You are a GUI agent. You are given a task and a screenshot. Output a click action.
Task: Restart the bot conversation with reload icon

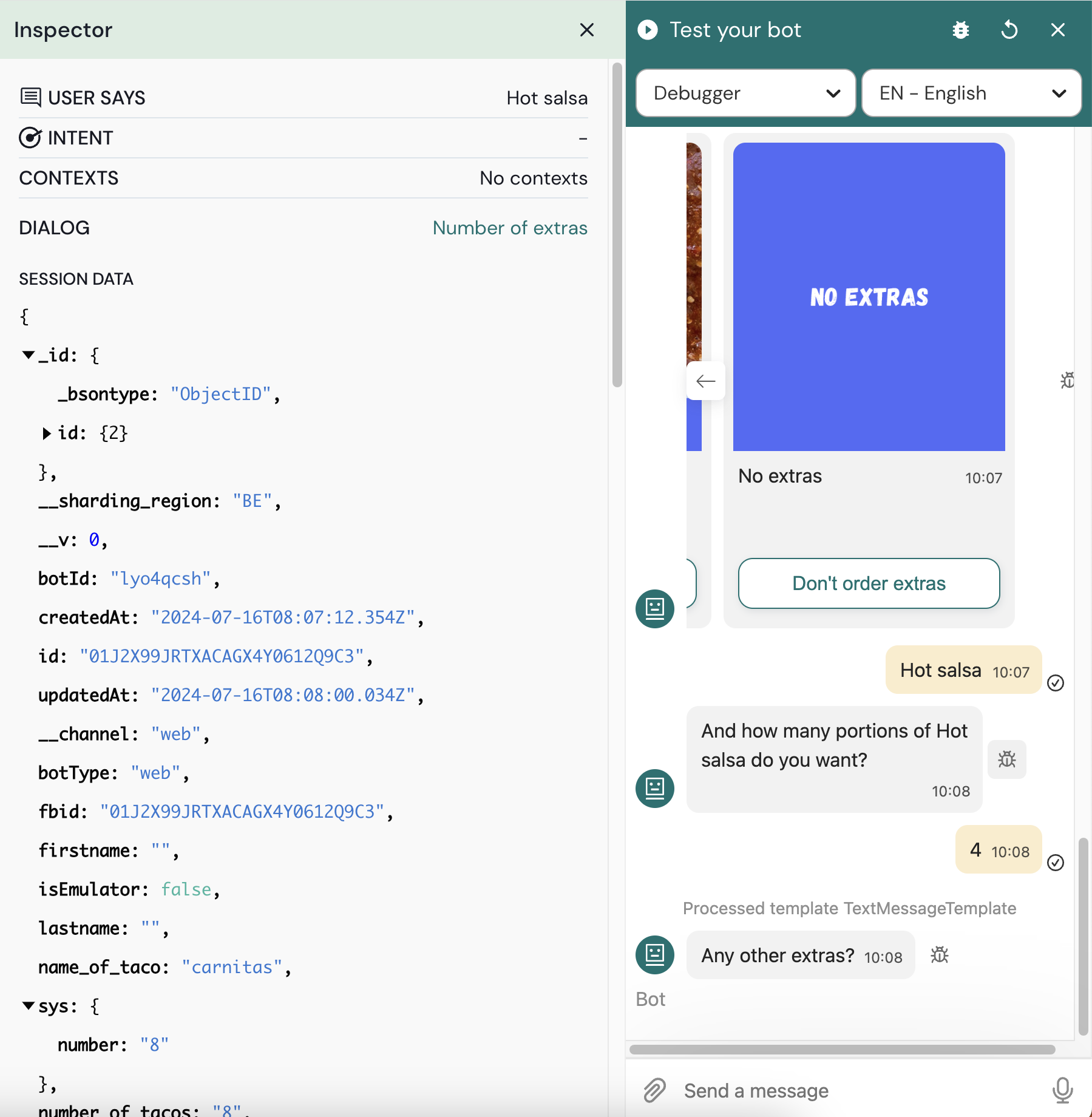coord(1009,30)
